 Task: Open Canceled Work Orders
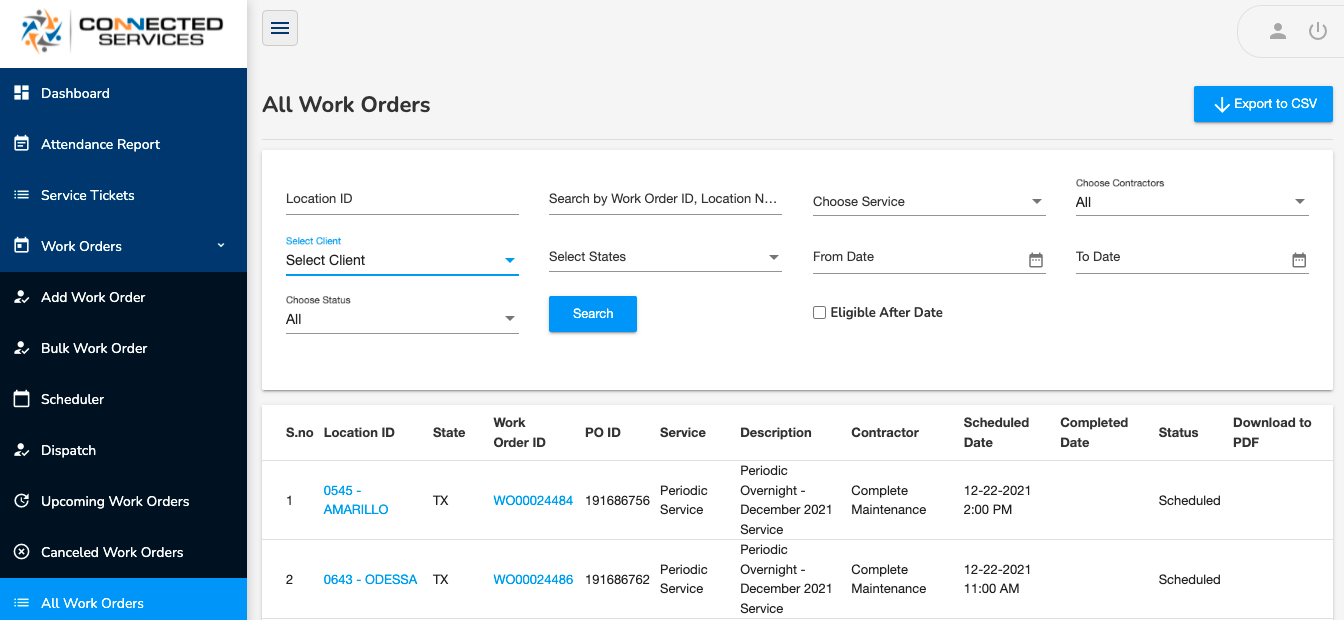[112, 552]
